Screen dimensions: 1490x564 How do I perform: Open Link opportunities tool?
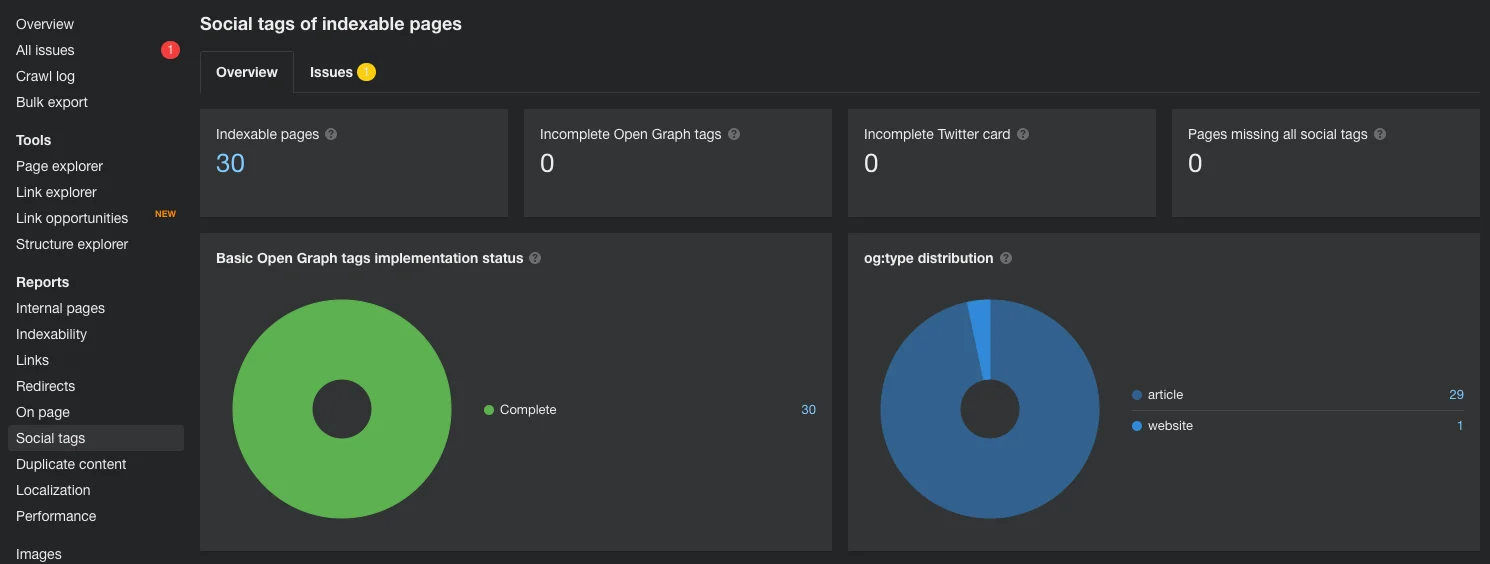click(72, 218)
